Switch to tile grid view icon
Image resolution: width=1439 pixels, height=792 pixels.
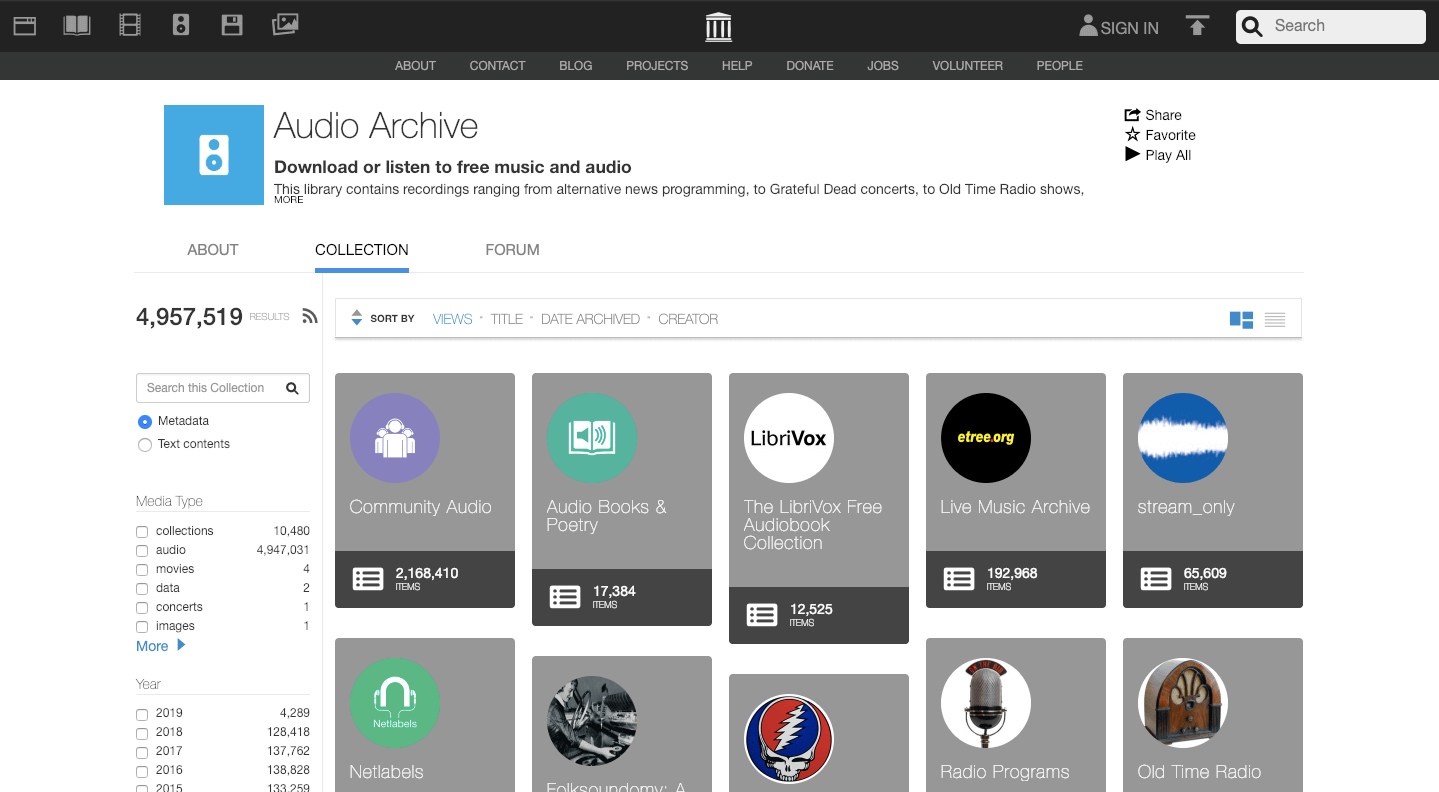pyautogui.click(x=1241, y=320)
